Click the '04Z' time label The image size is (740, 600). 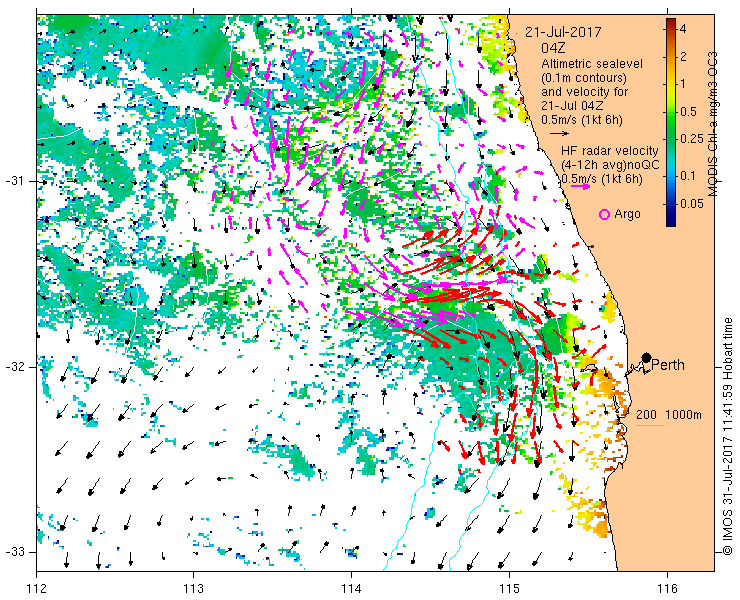tap(553, 48)
